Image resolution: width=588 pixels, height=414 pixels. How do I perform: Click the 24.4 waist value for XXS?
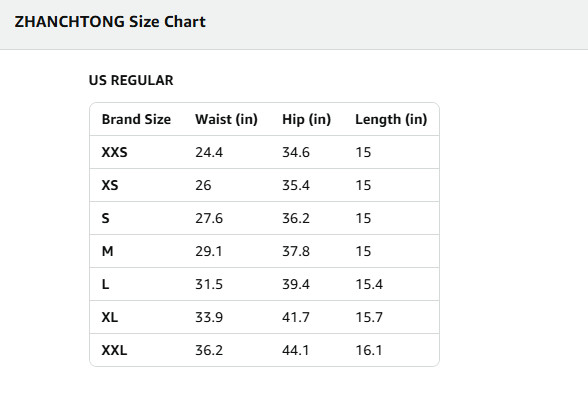209,152
